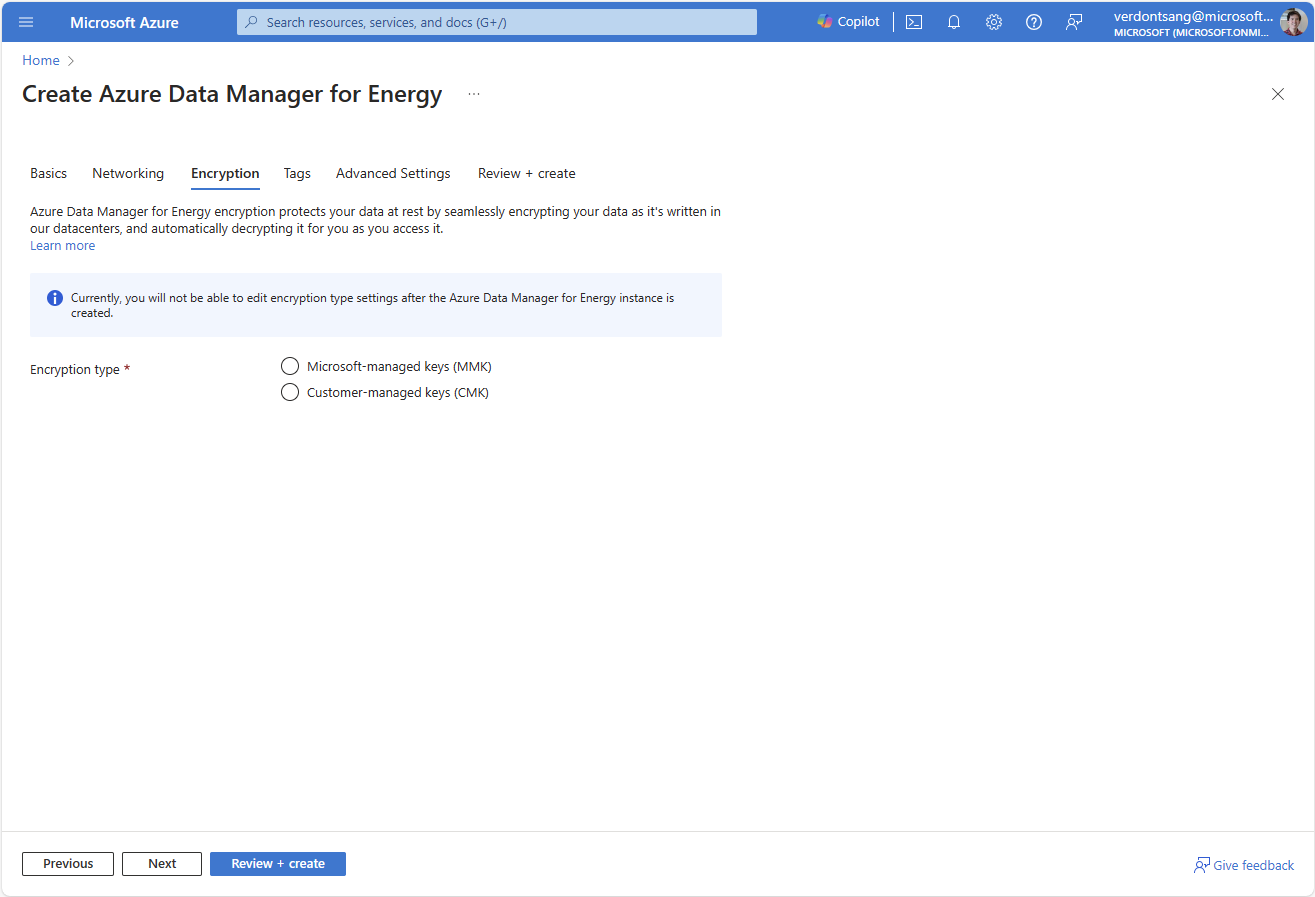
Task: Go back with the Previous button
Action: [x=67, y=863]
